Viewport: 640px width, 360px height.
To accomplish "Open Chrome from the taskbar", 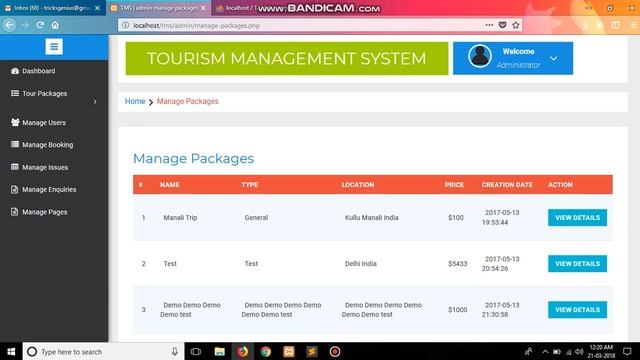I will 266,351.
